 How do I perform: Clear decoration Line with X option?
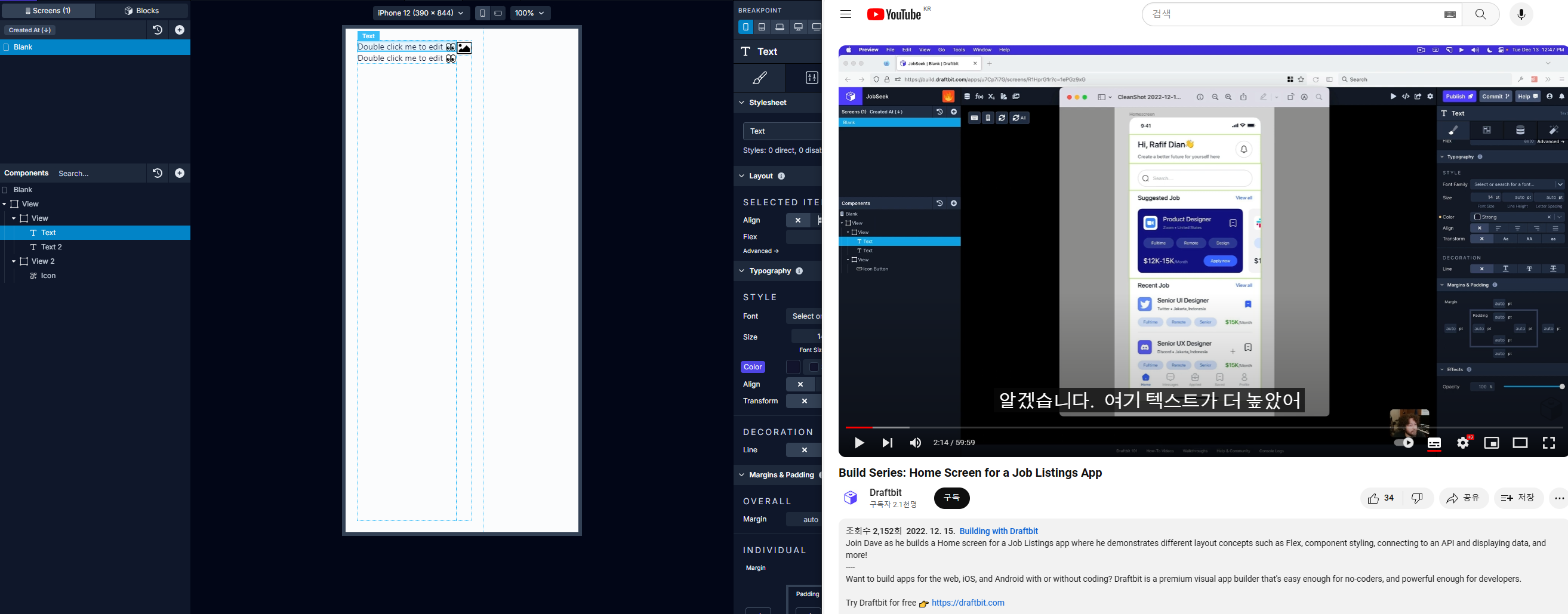pos(804,451)
